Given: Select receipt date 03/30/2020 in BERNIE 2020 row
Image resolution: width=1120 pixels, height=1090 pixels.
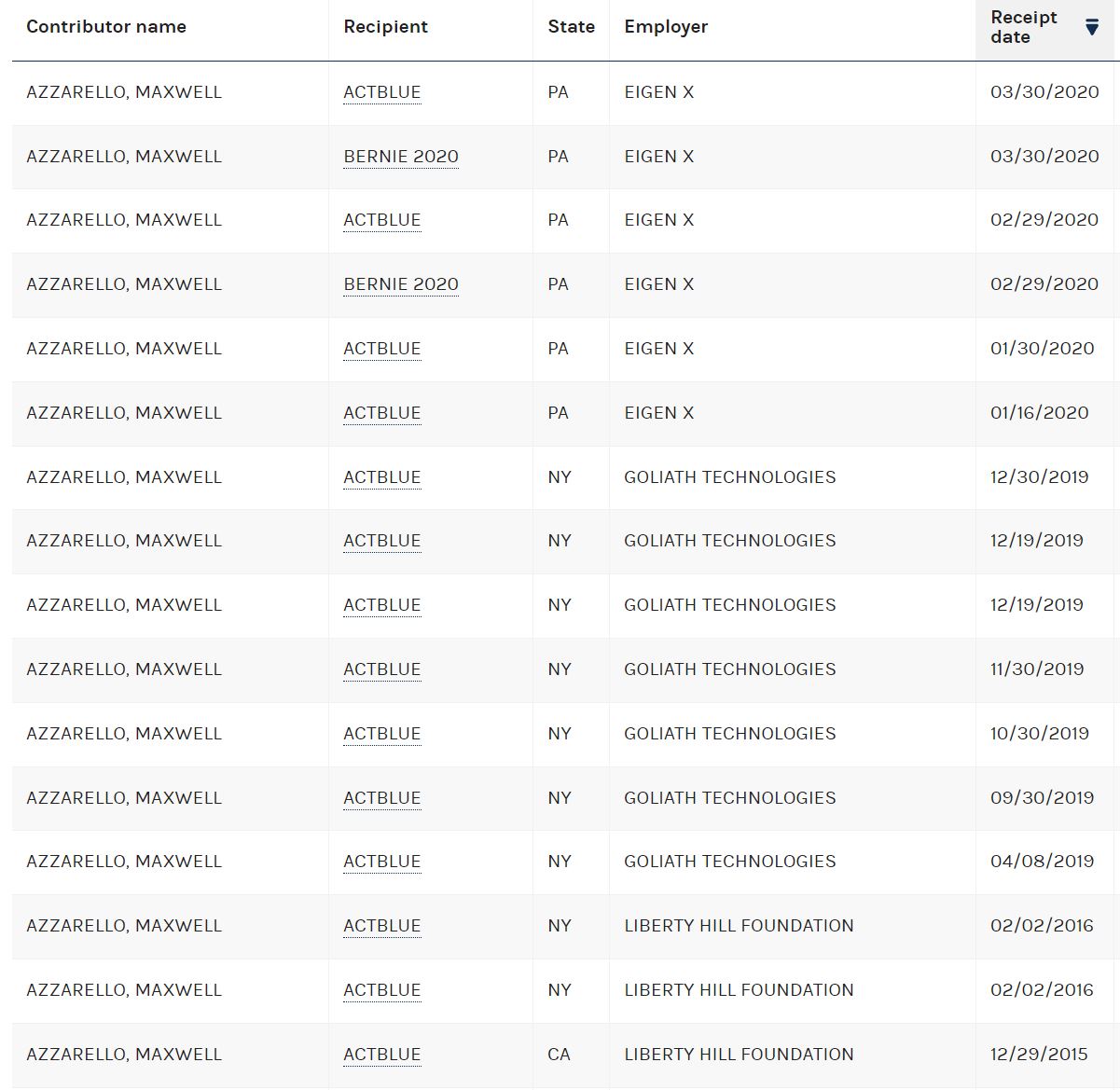Looking at the screenshot, I should click(x=1044, y=157).
